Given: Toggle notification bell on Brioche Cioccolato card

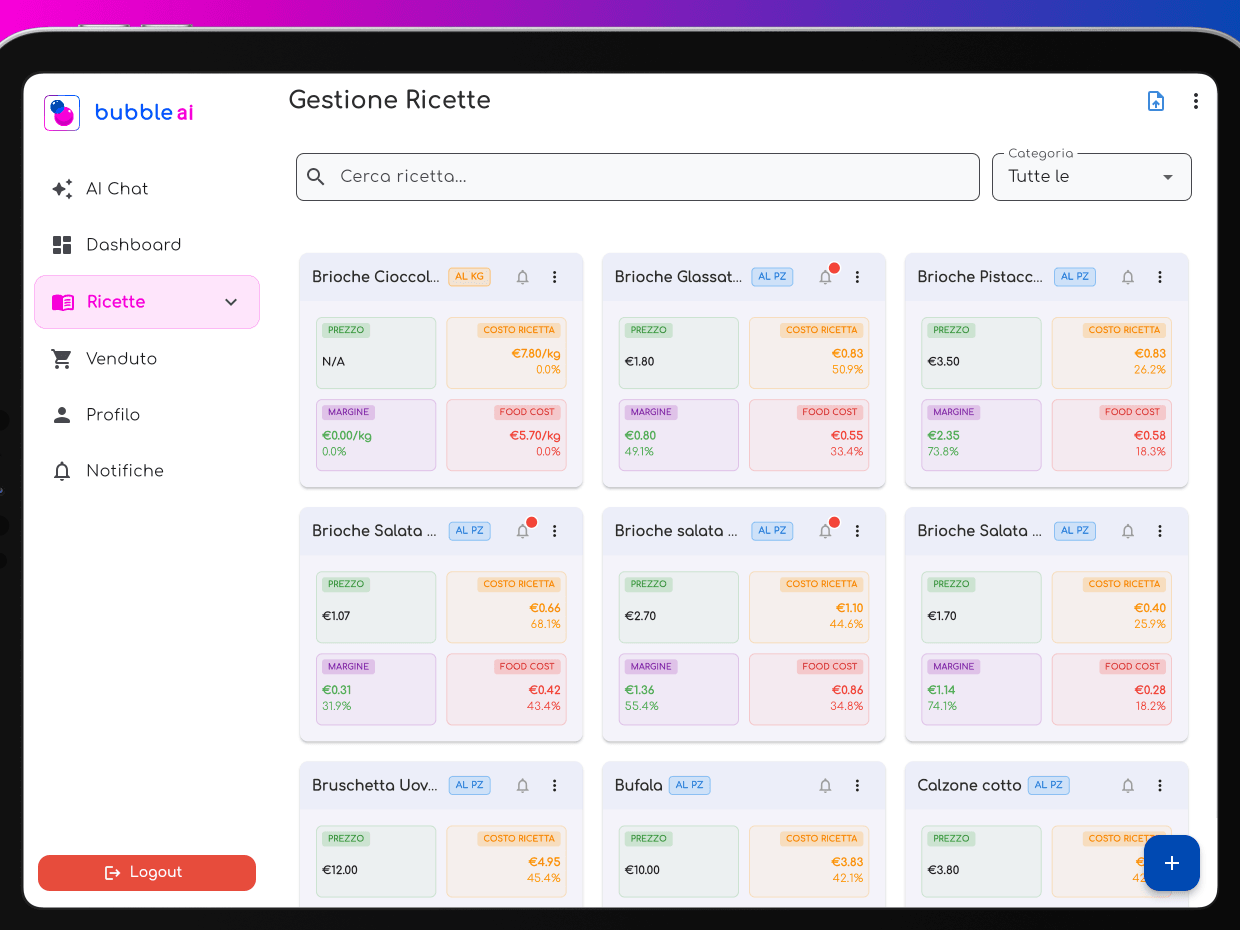Looking at the screenshot, I should pyautogui.click(x=522, y=277).
